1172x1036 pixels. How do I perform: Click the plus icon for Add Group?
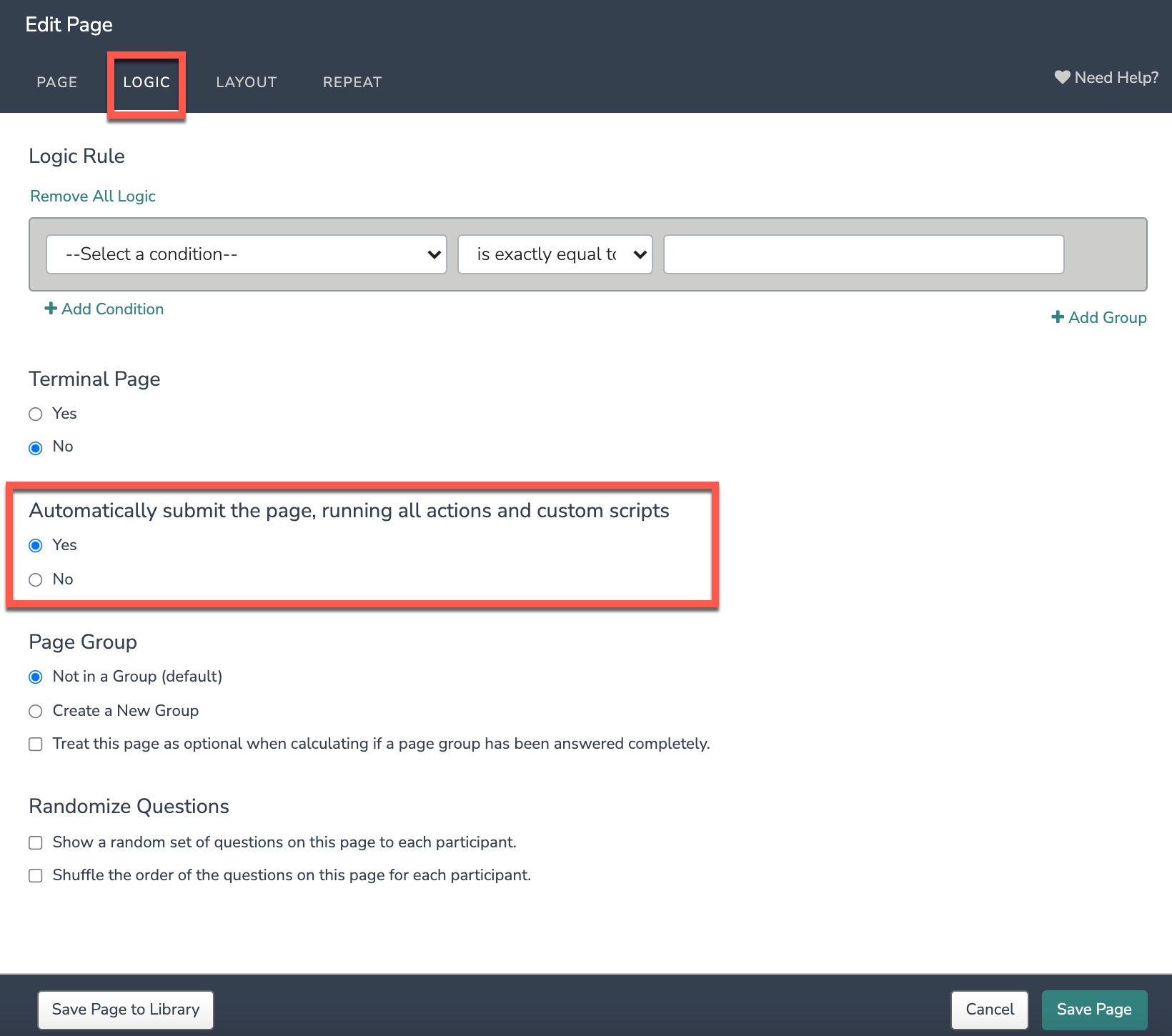(x=1058, y=317)
